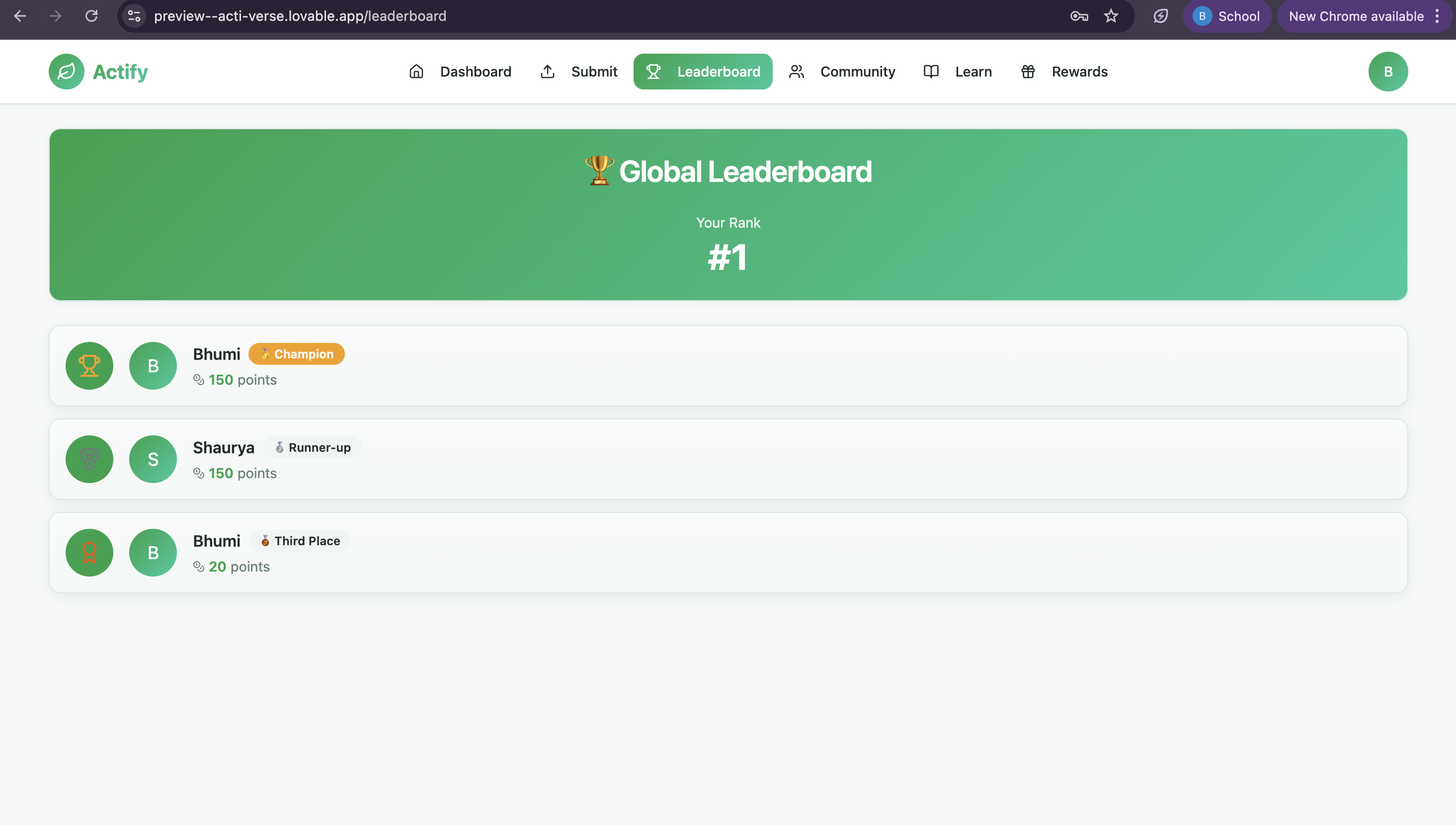Click Shaurya's S avatar

[x=153, y=459]
